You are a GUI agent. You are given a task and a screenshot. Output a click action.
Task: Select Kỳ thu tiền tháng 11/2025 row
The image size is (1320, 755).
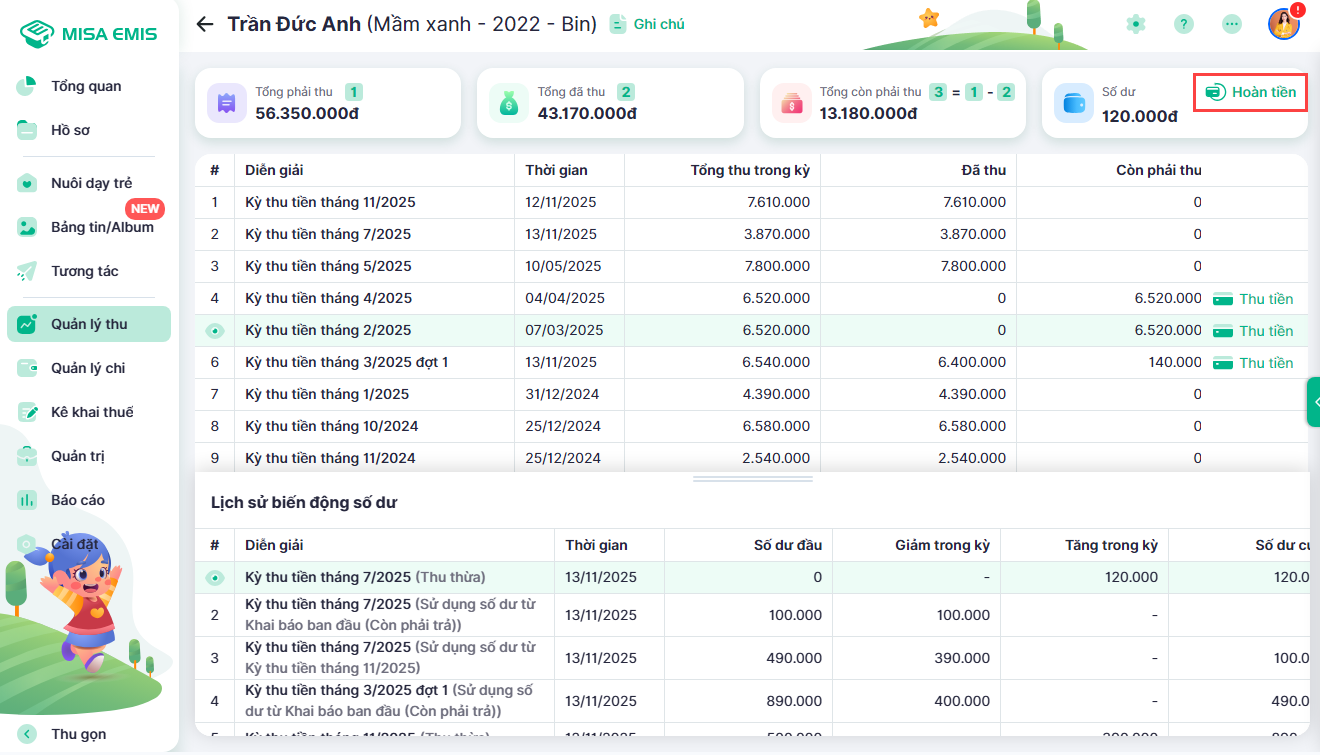(330, 203)
